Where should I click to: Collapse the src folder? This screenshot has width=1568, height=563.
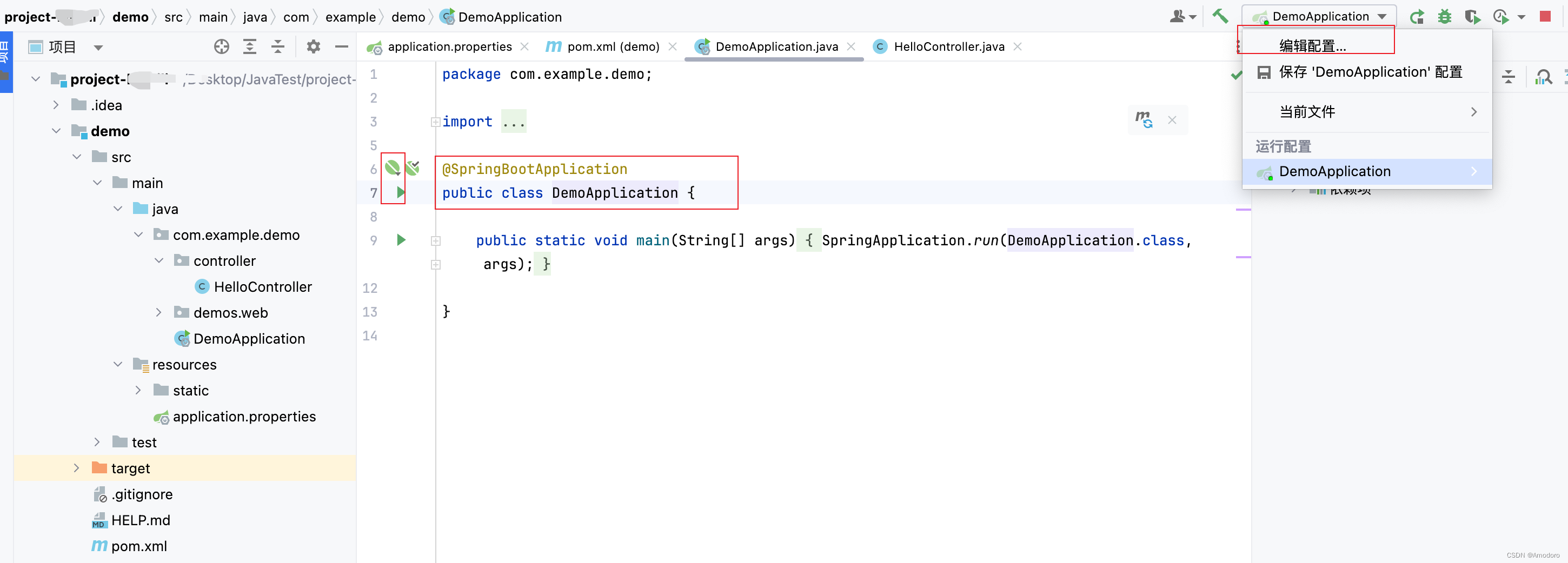pyautogui.click(x=77, y=157)
